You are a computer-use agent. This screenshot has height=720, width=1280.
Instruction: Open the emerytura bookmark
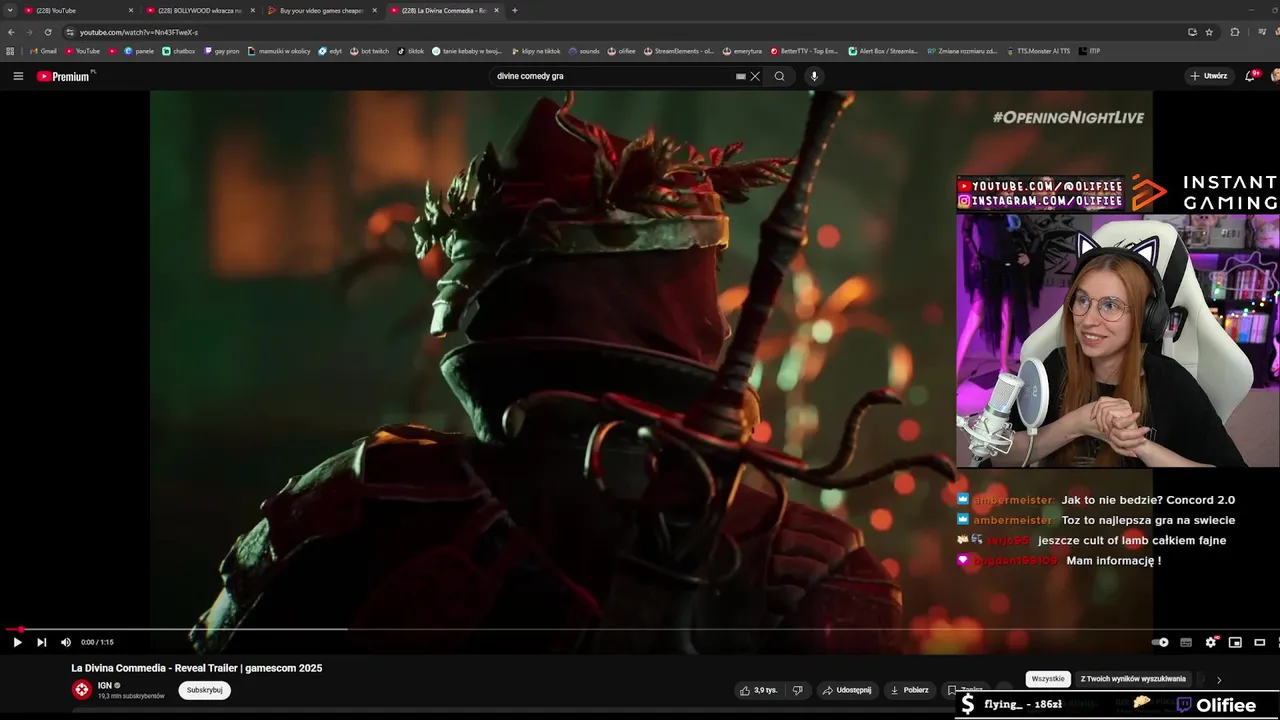742,51
